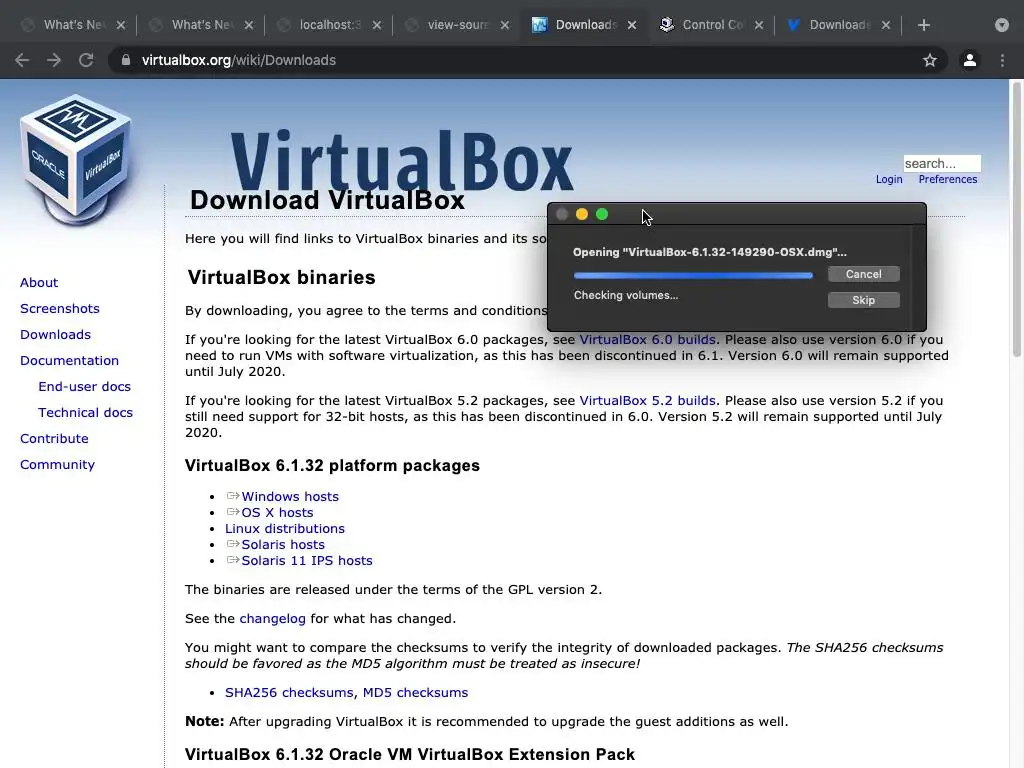Open the Contribute sidebar link
This screenshot has width=1024, height=768.
tap(54, 439)
